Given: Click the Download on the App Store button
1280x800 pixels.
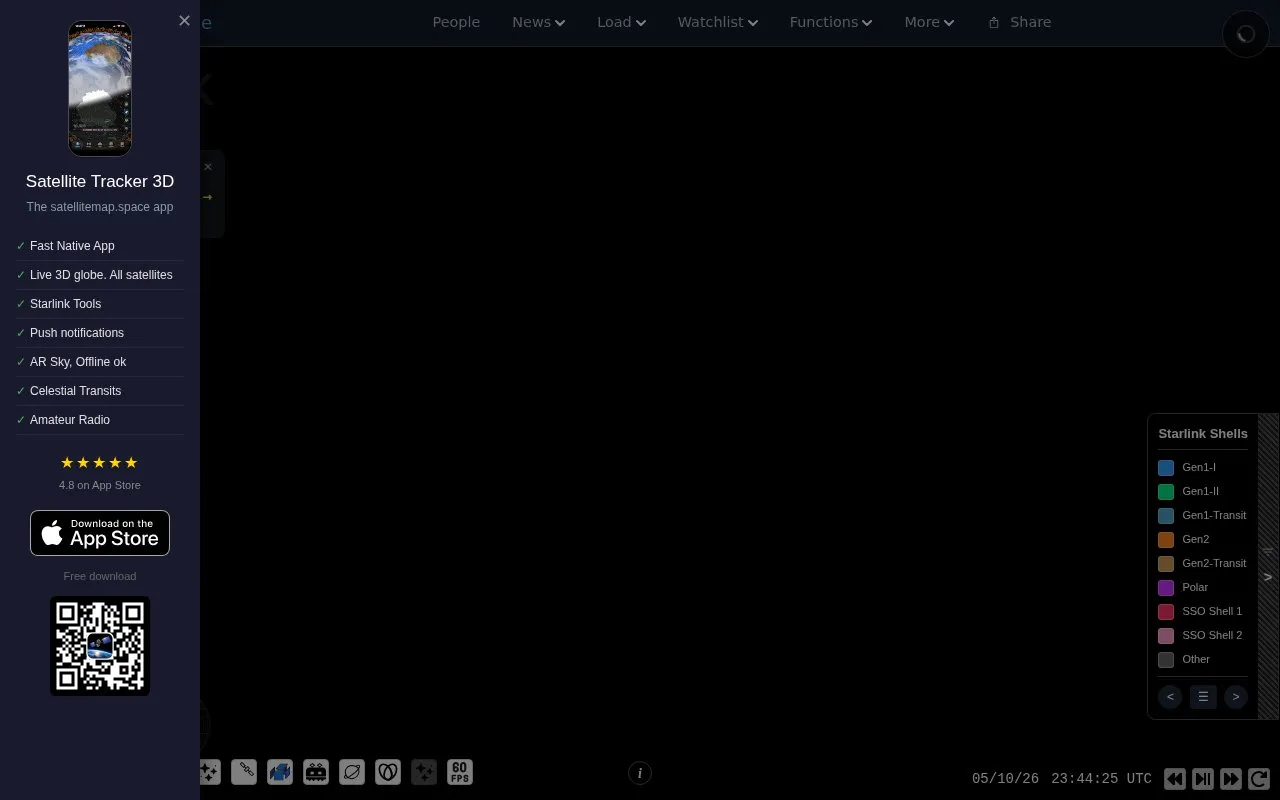Looking at the screenshot, I should pyautogui.click(x=100, y=533).
